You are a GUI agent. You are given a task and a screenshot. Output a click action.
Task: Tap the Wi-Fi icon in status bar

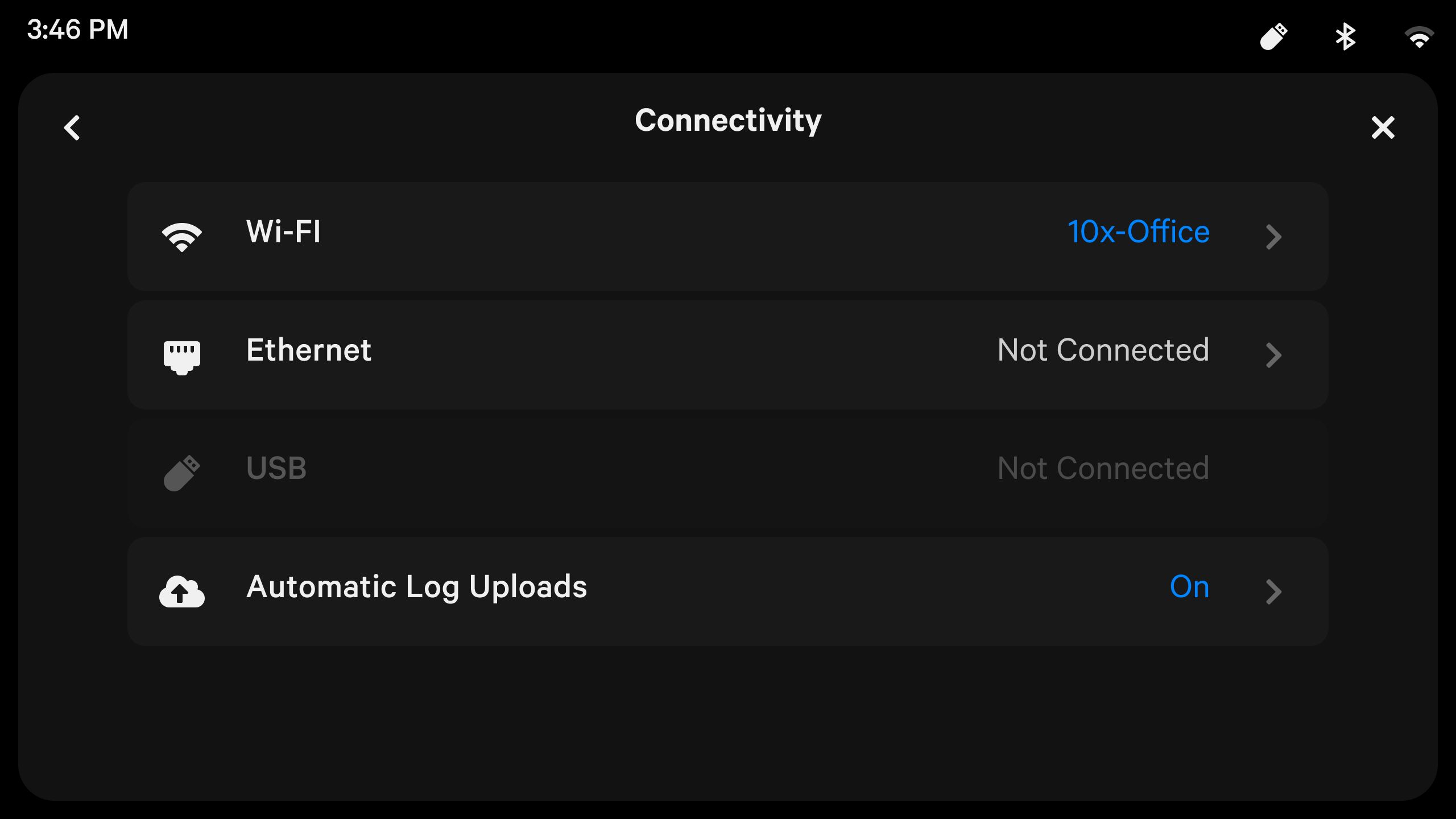point(1419,38)
